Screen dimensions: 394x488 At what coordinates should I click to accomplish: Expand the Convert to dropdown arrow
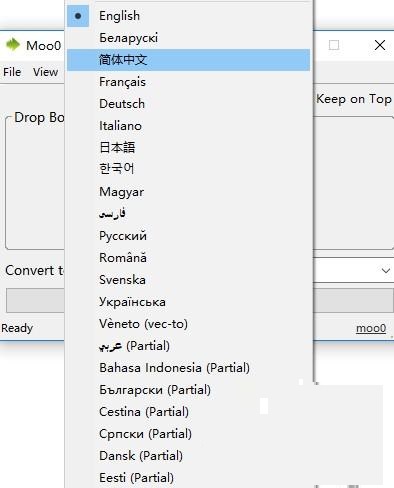[x=386, y=270]
